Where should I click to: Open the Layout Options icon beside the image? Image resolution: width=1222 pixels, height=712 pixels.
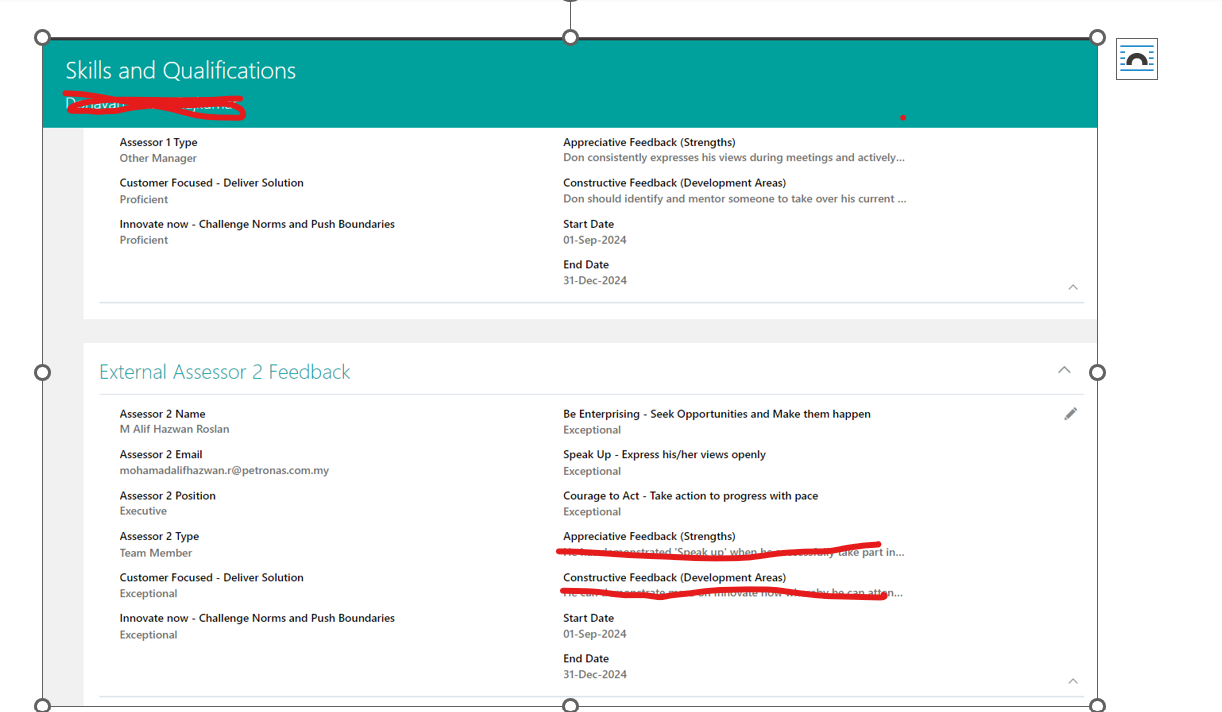pyautogui.click(x=1137, y=58)
